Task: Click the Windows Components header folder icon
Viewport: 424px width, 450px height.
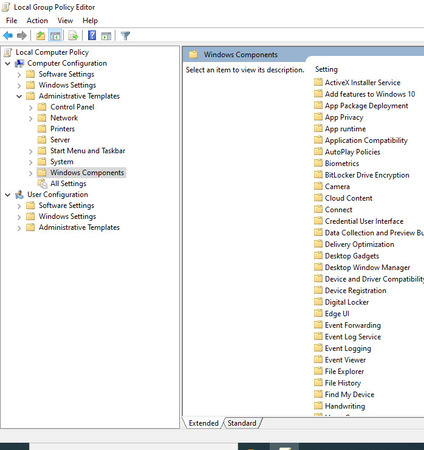Action: pyautogui.click(x=193, y=55)
